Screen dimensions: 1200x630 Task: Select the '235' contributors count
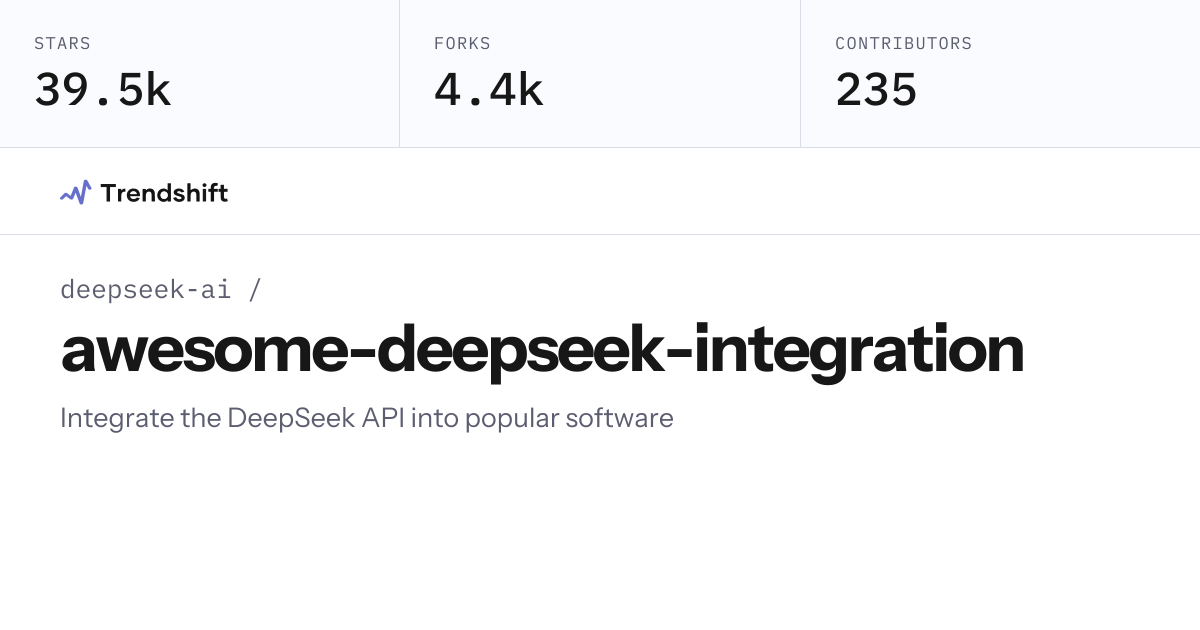pos(876,90)
